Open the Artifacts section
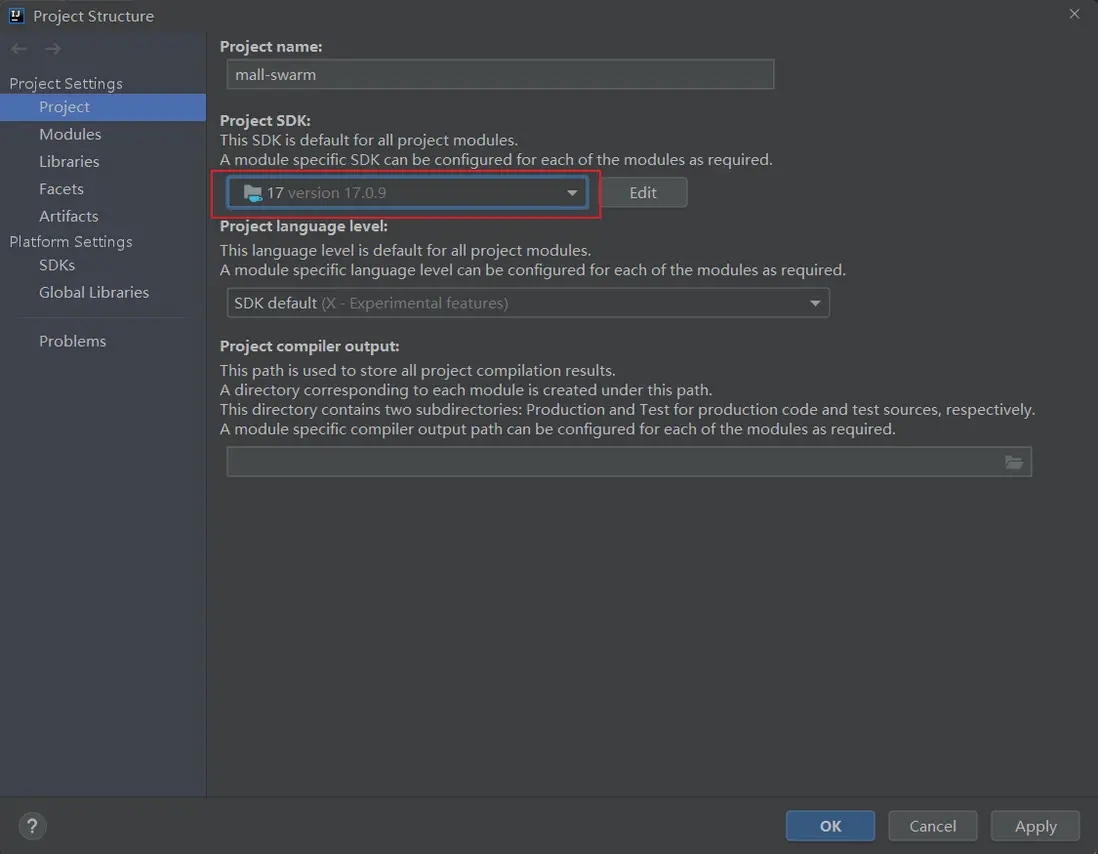Screen dimensions: 1098x854 click(x=68, y=216)
